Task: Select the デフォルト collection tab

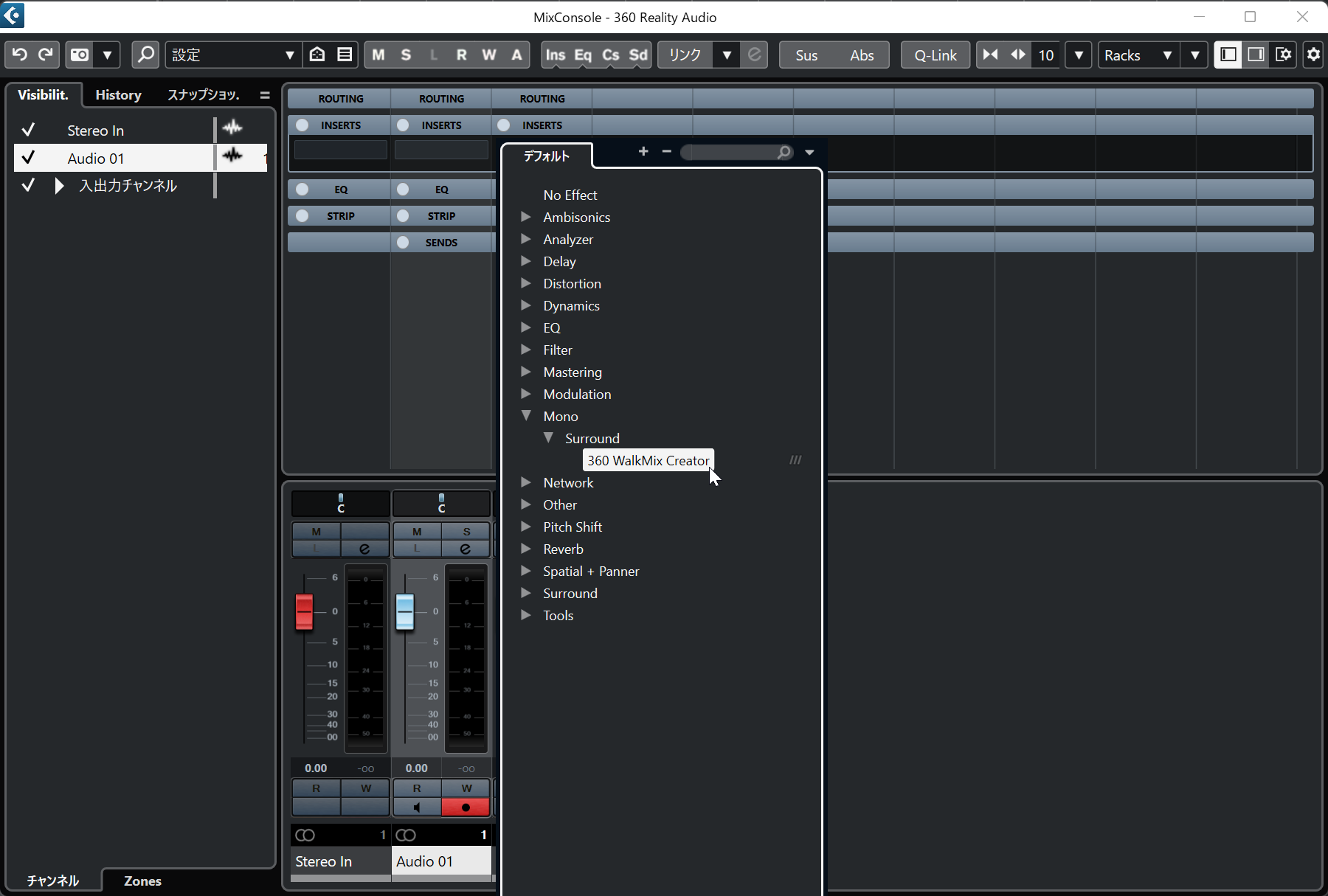Action: point(547,156)
